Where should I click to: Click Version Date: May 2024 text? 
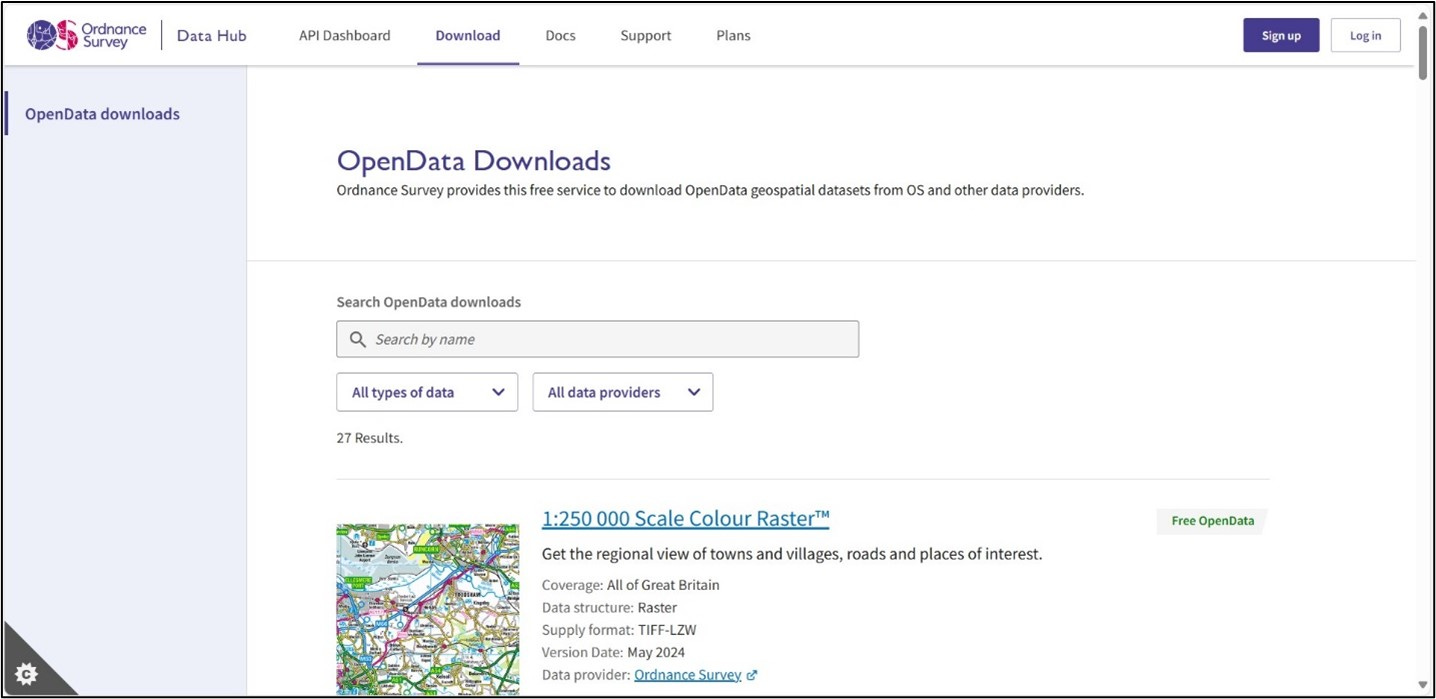(x=614, y=652)
